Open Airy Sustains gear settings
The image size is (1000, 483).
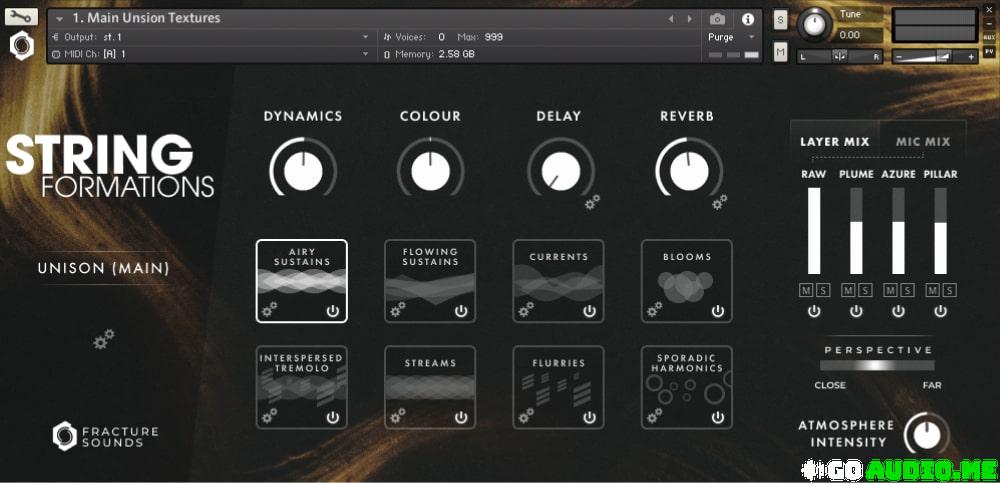pyautogui.click(x=269, y=310)
